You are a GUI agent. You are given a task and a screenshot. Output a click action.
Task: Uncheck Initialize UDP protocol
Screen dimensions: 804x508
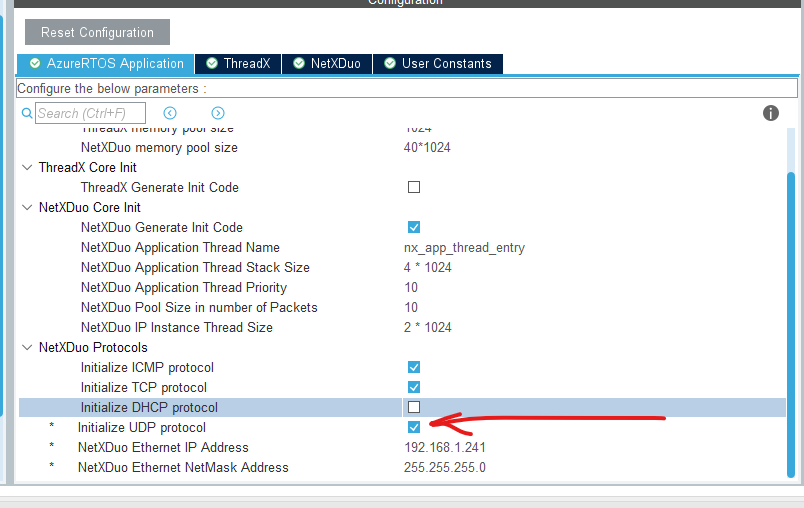pyautogui.click(x=414, y=427)
